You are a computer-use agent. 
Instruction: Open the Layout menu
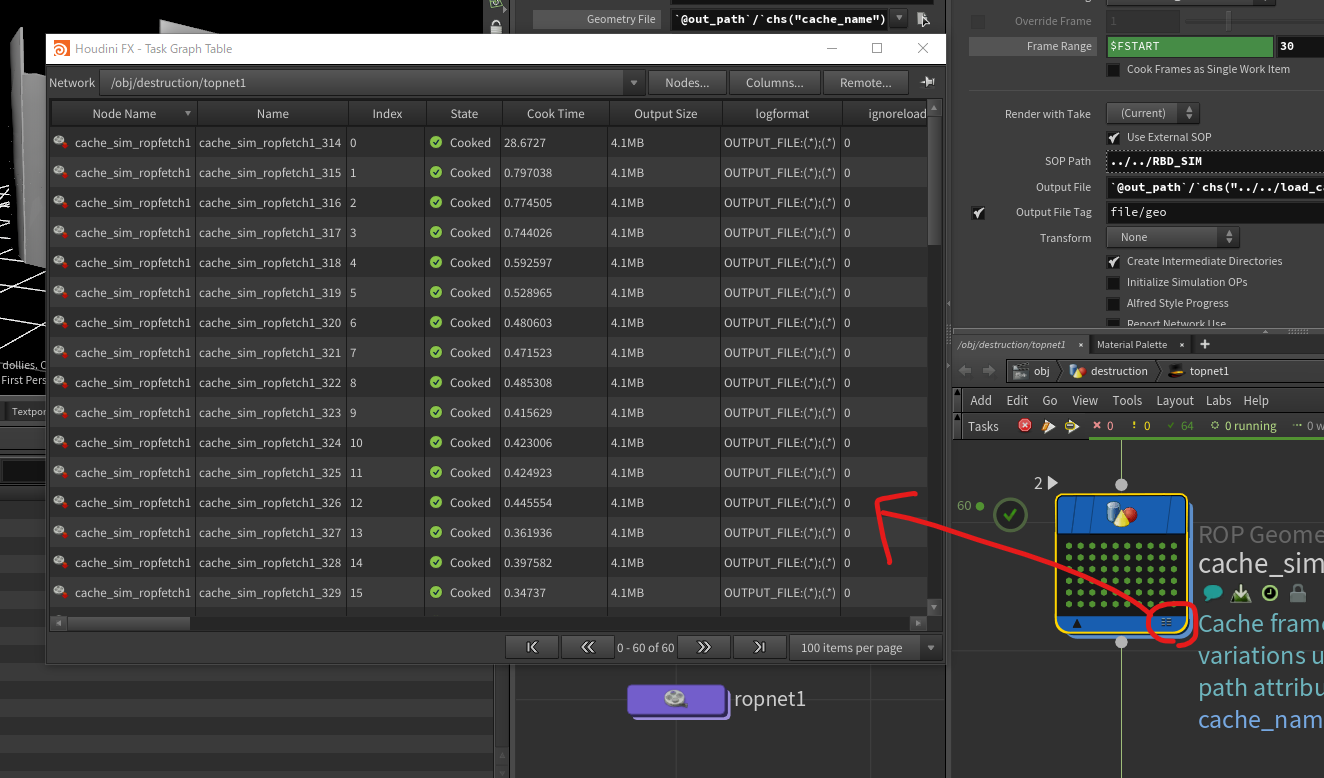click(x=1175, y=400)
